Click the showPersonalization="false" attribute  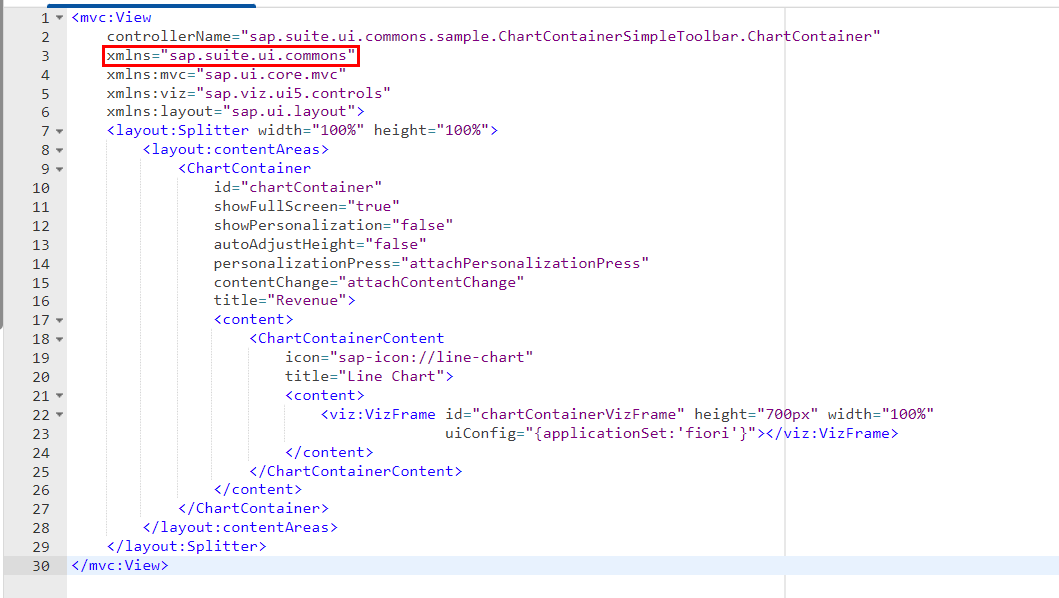tap(333, 225)
